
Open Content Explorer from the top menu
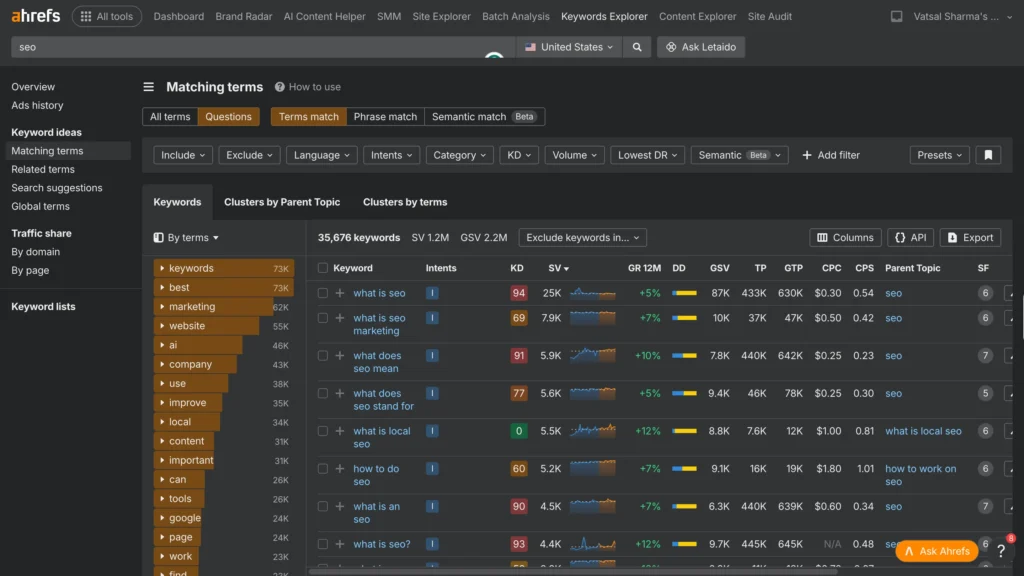697,16
